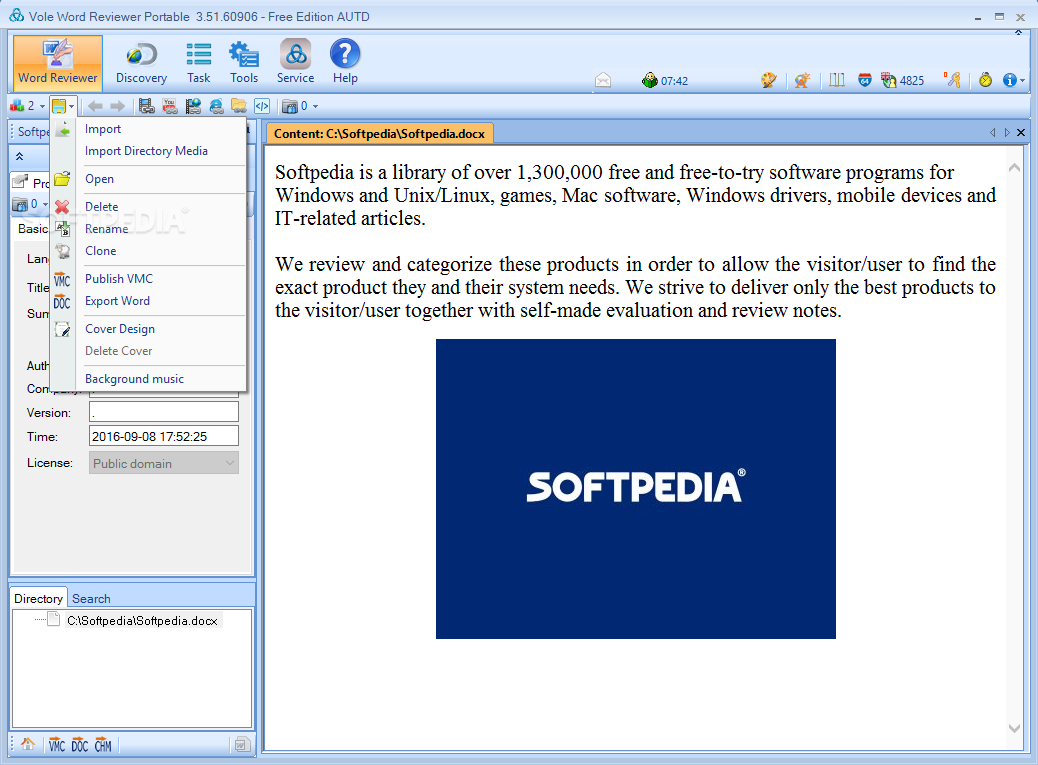The image size is (1038, 765).
Task: Click the envelope mail icon
Action: [x=603, y=80]
